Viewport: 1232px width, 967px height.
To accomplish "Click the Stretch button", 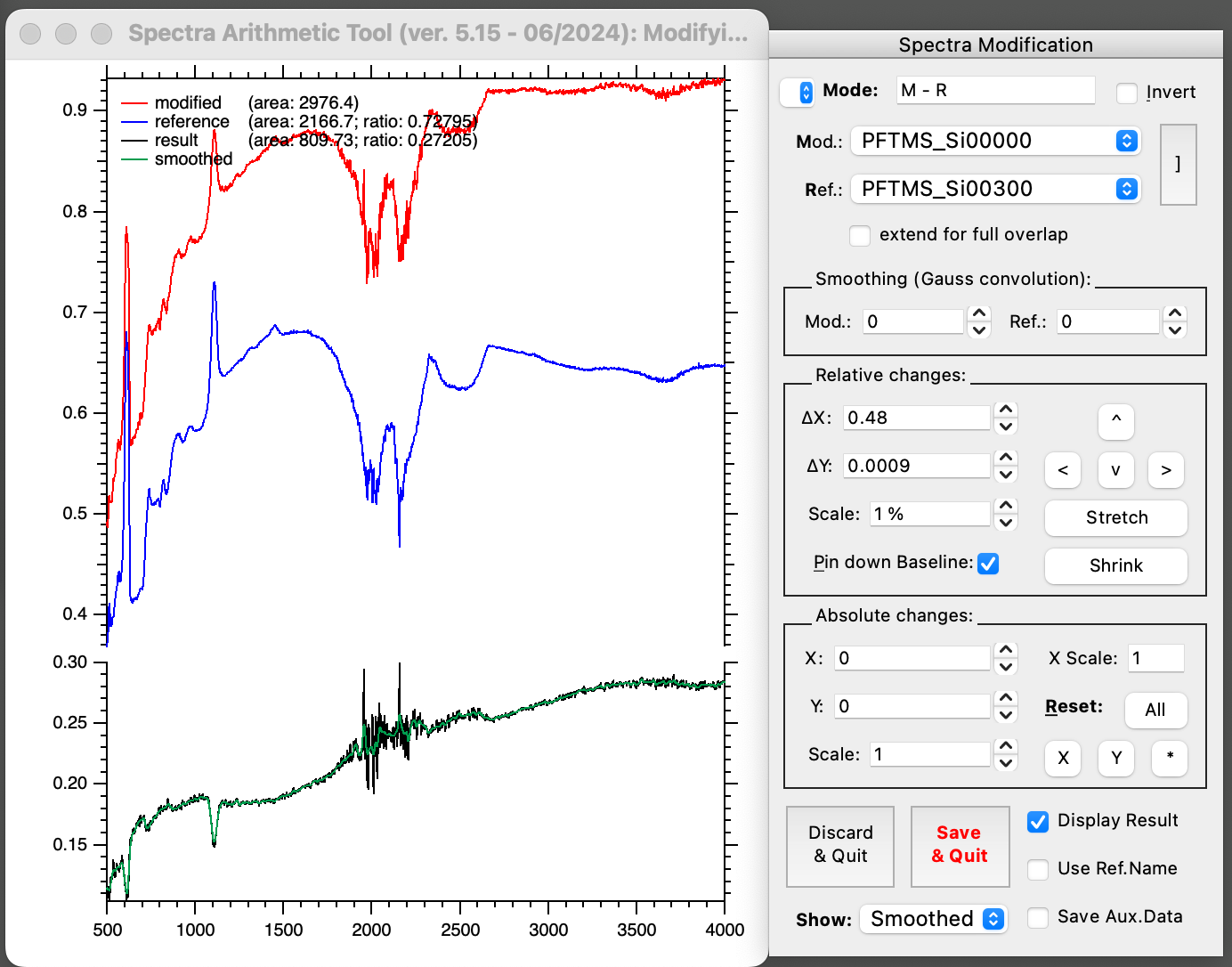I will (x=1115, y=517).
